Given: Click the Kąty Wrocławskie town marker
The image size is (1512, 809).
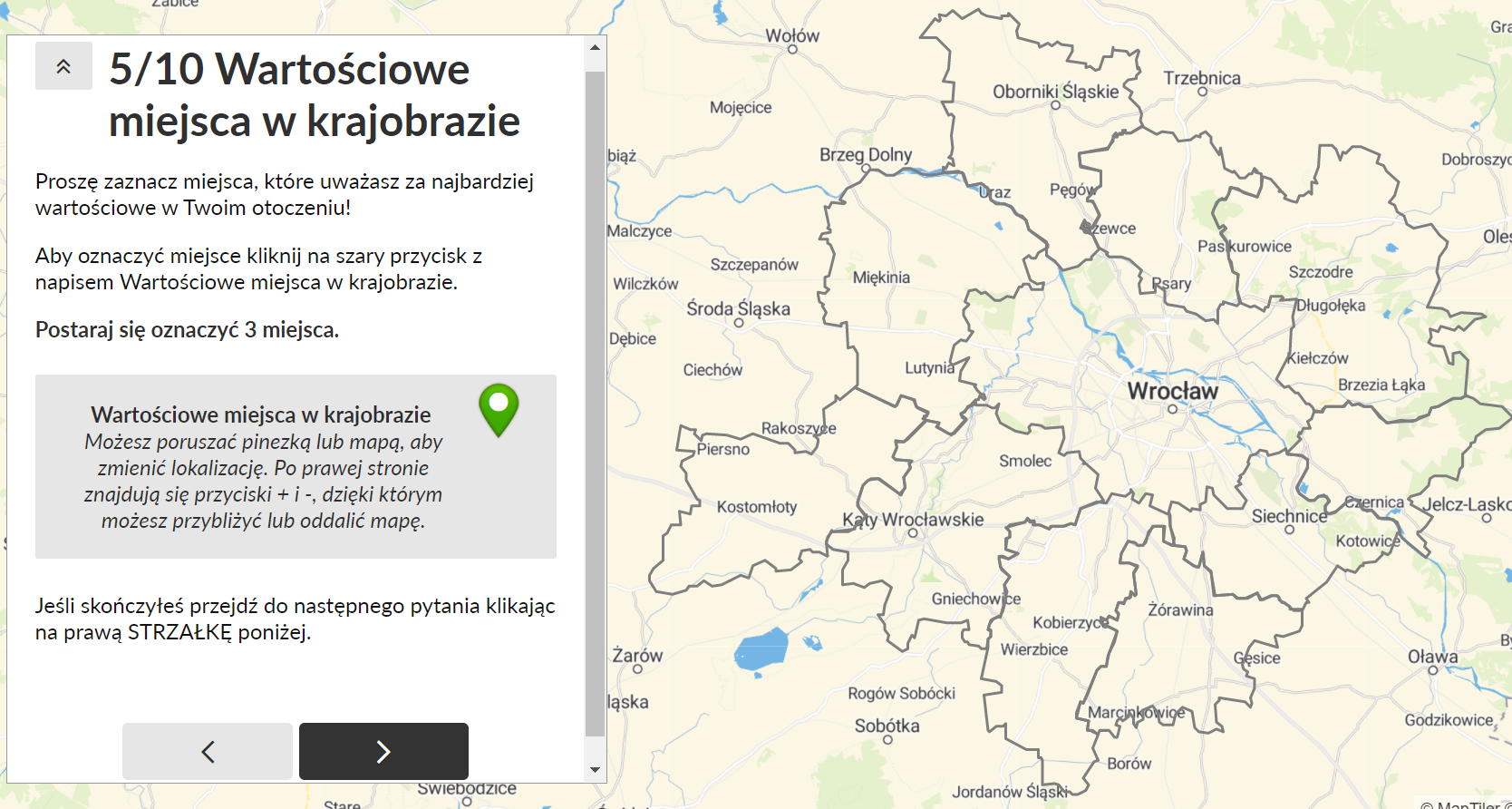Looking at the screenshot, I should coord(913,533).
